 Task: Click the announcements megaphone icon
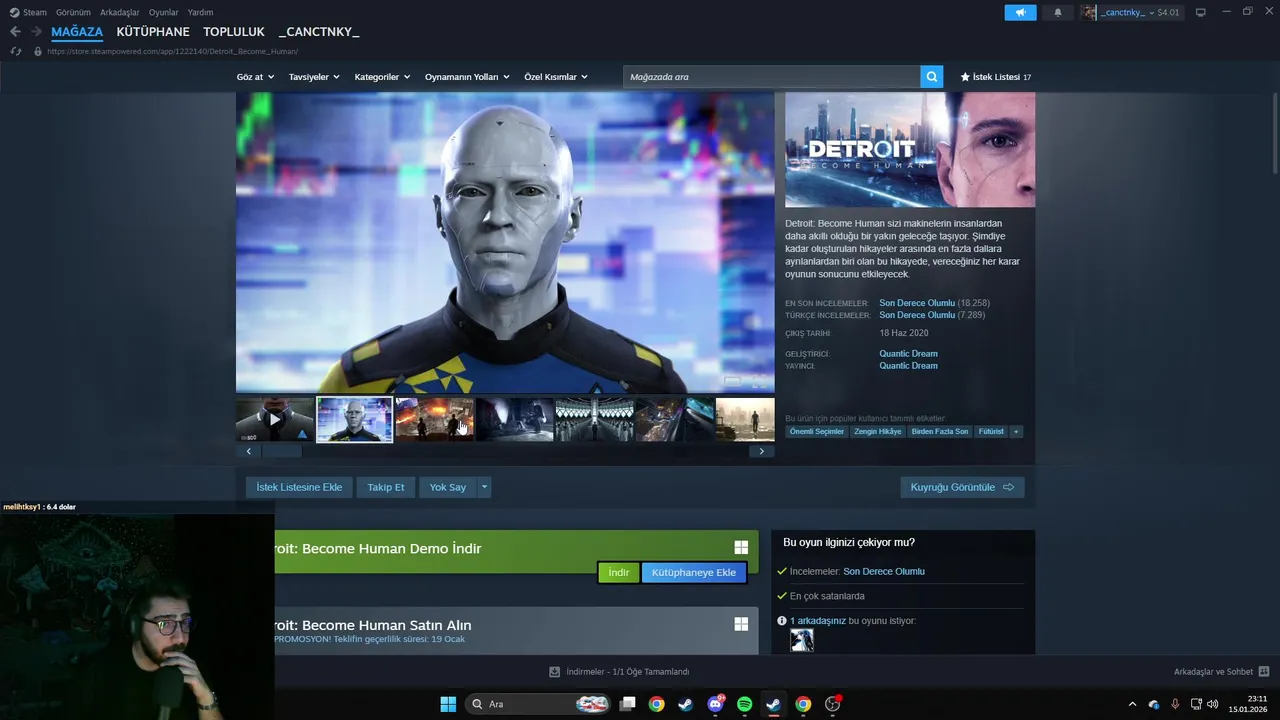1020,13
